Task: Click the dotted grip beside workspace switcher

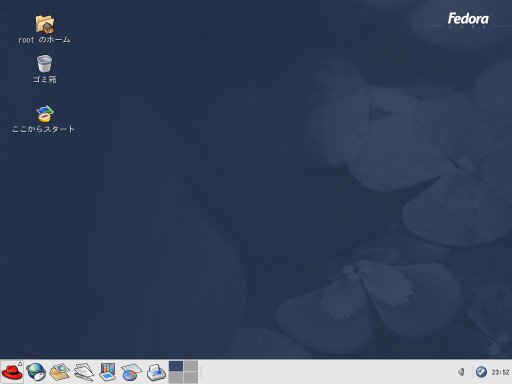Action: pyautogui.click(x=201, y=372)
